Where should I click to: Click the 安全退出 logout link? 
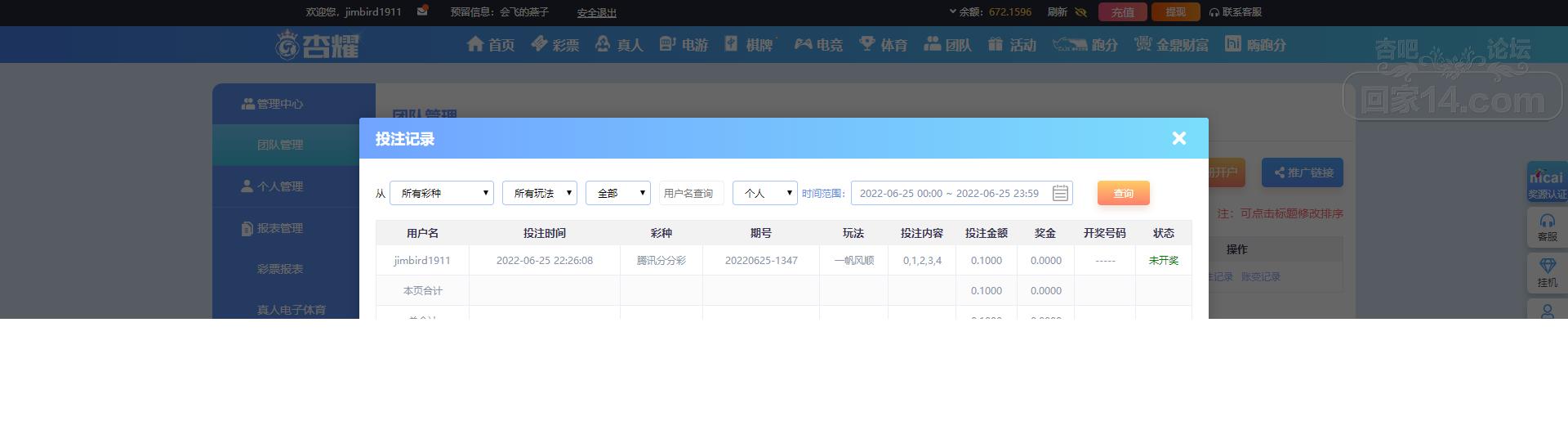[597, 12]
